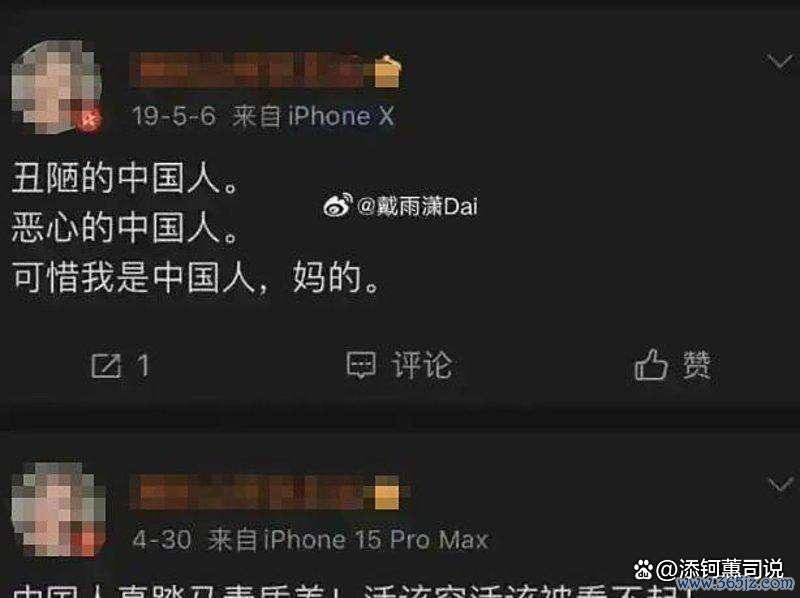Open the second post's pixelated avatar
The image size is (800, 598).
[x=57, y=509]
